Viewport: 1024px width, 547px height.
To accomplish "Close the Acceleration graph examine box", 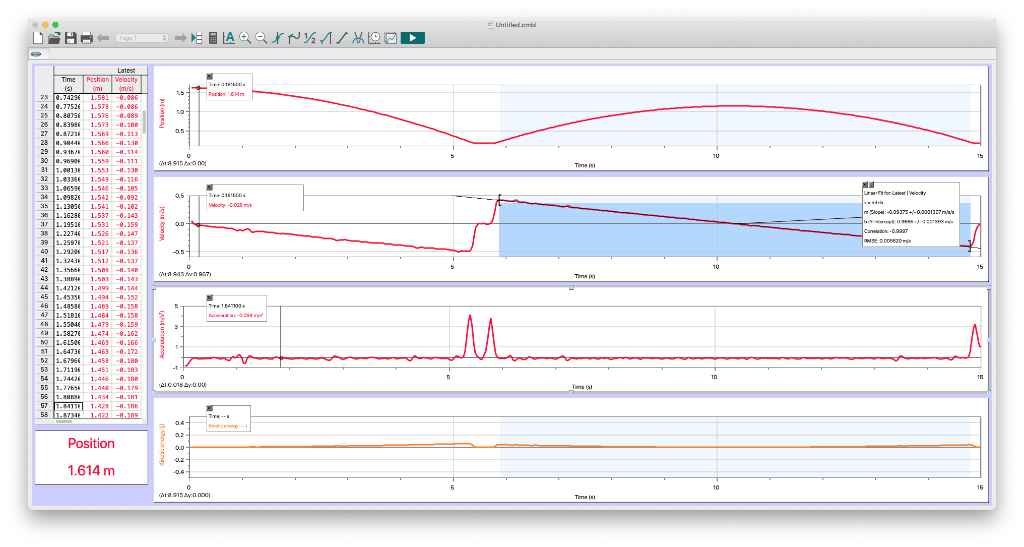I will click(210, 298).
